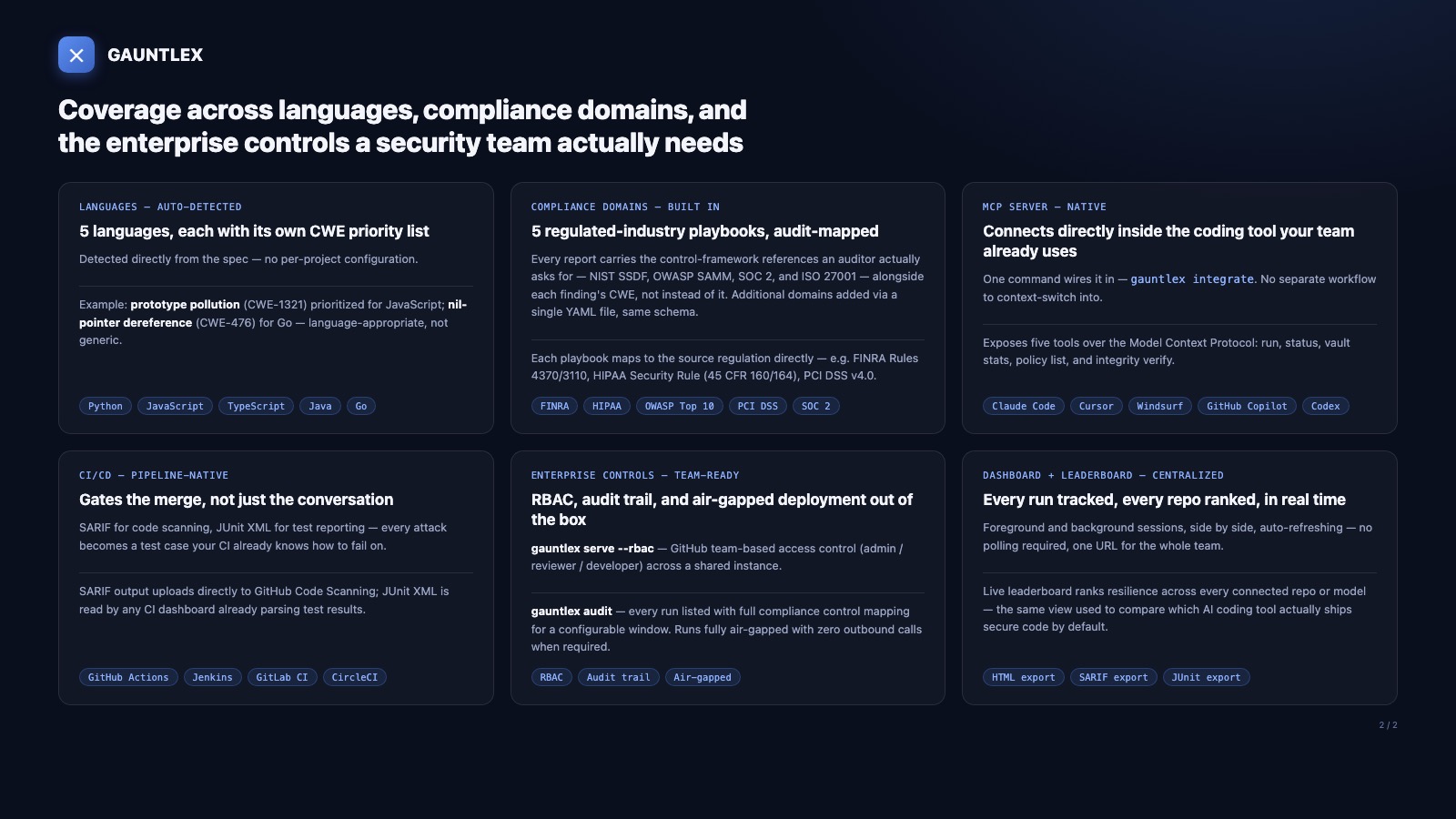The width and height of the screenshot is (1456, 819).
Task: Click the FINRA compliance tag
Action: [x=554, y=406]
